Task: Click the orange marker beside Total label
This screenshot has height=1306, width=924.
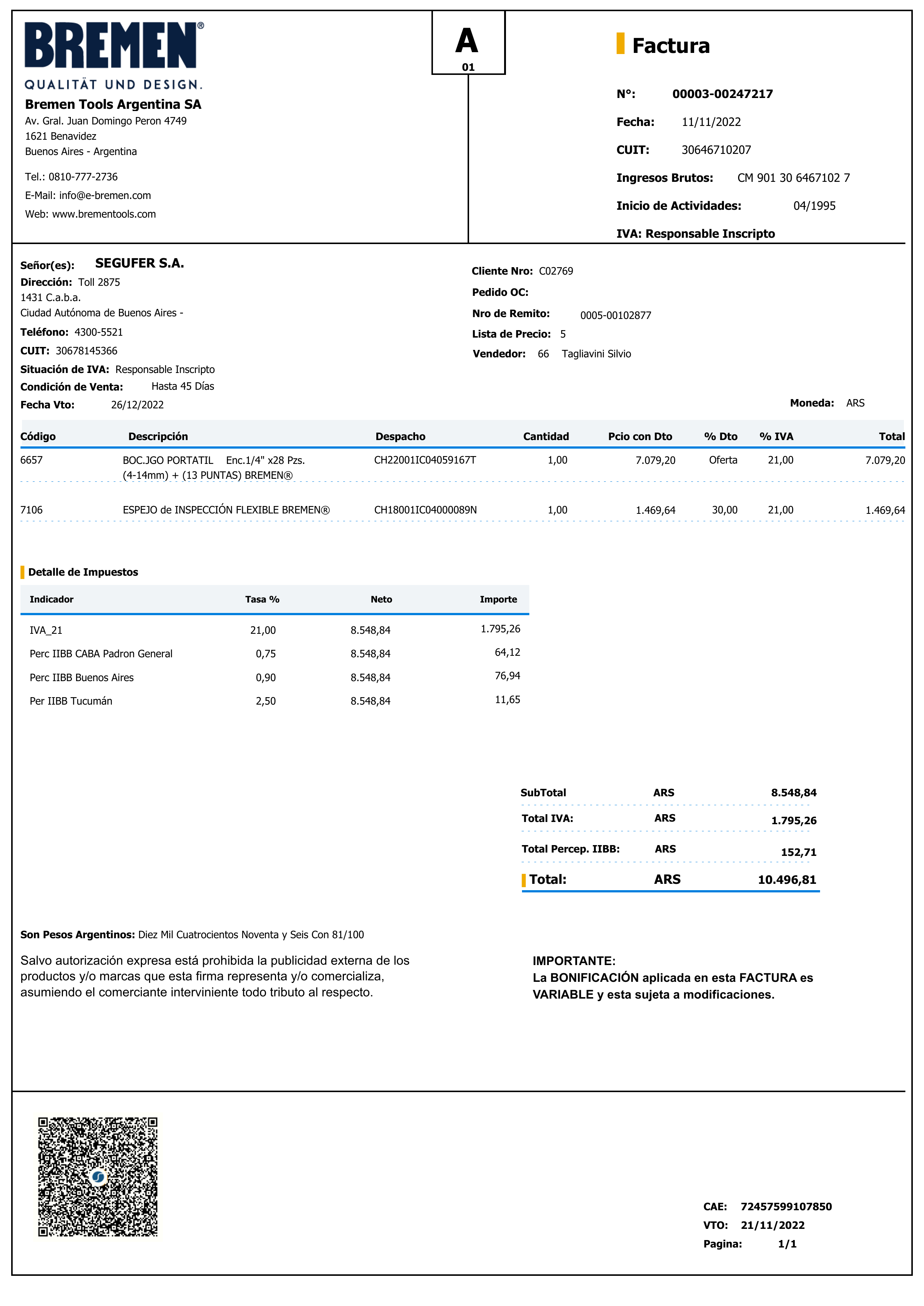Action: [x=523, y=880]
